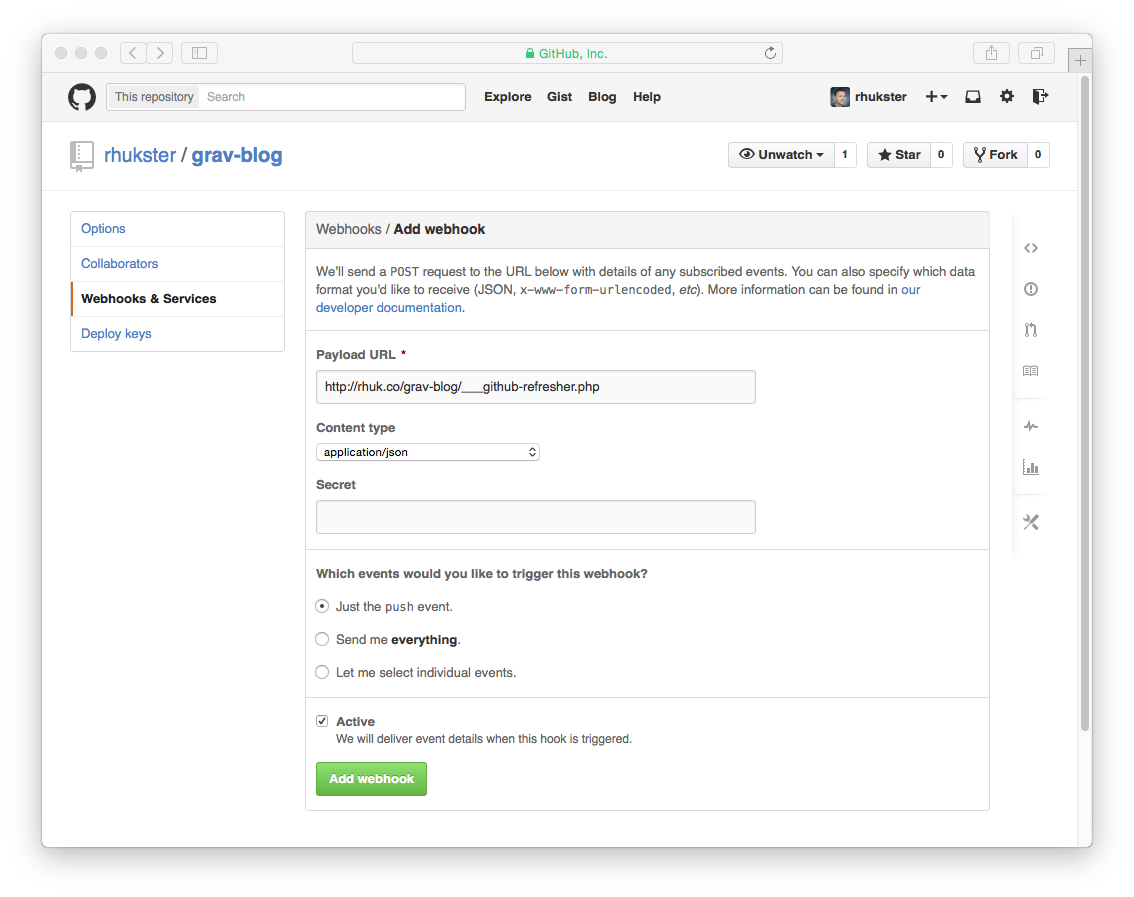Click the This repository search scope label

pyautogui.click(x=154, y=97)
